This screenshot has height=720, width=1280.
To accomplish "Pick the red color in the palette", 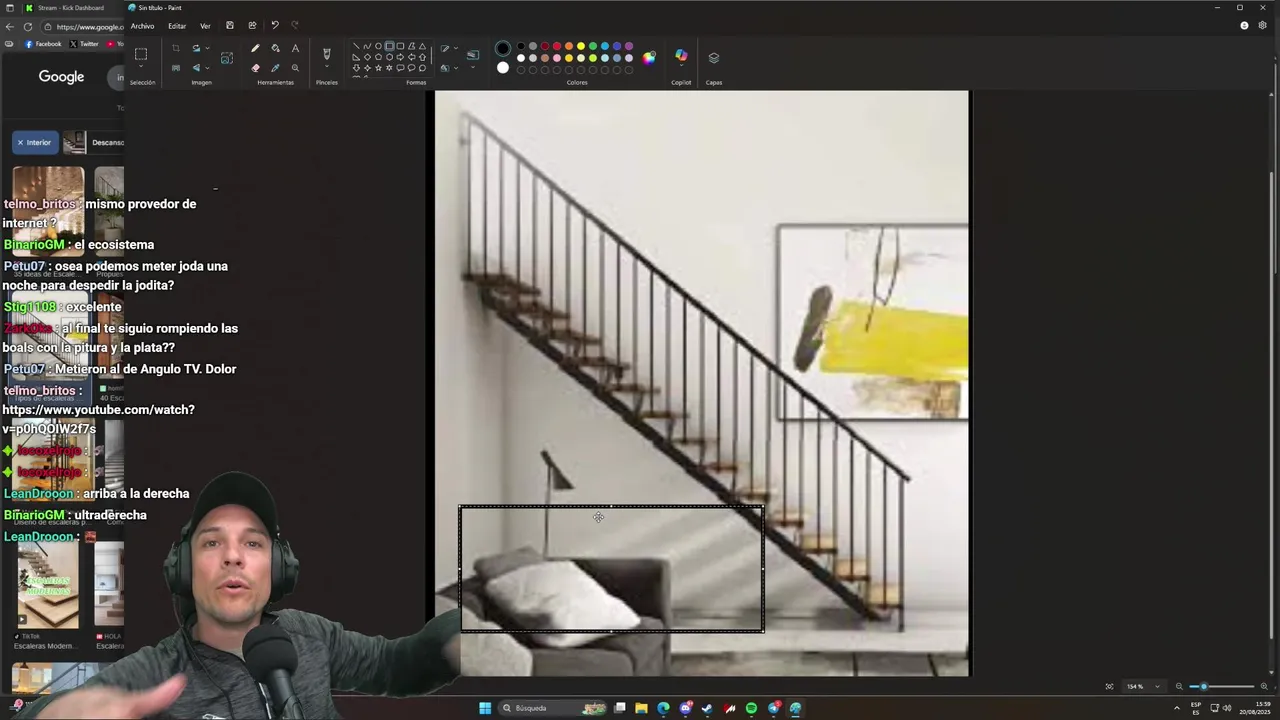I will click(x=557, y=46).
